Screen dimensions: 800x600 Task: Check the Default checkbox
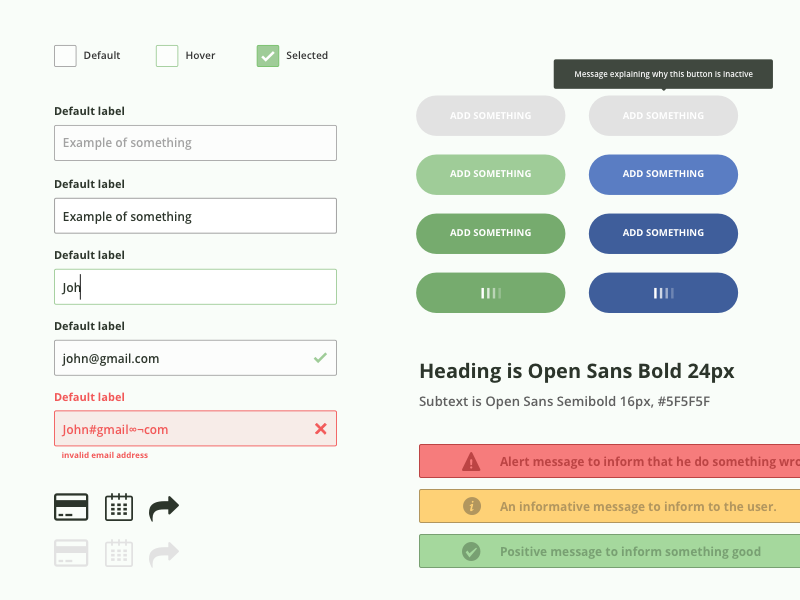[x=65, y=56]
